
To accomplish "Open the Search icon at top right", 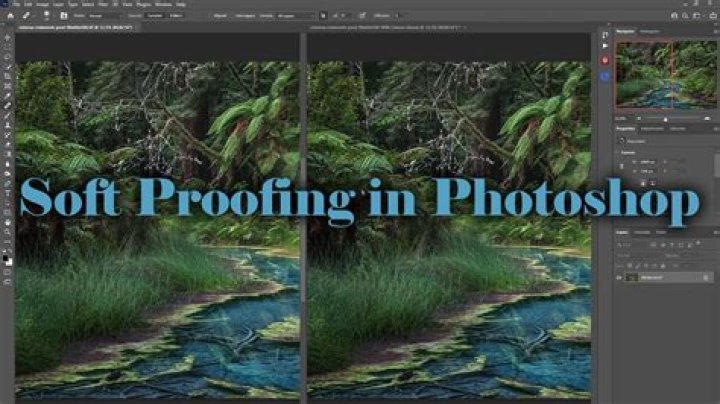I will (685, 15).
